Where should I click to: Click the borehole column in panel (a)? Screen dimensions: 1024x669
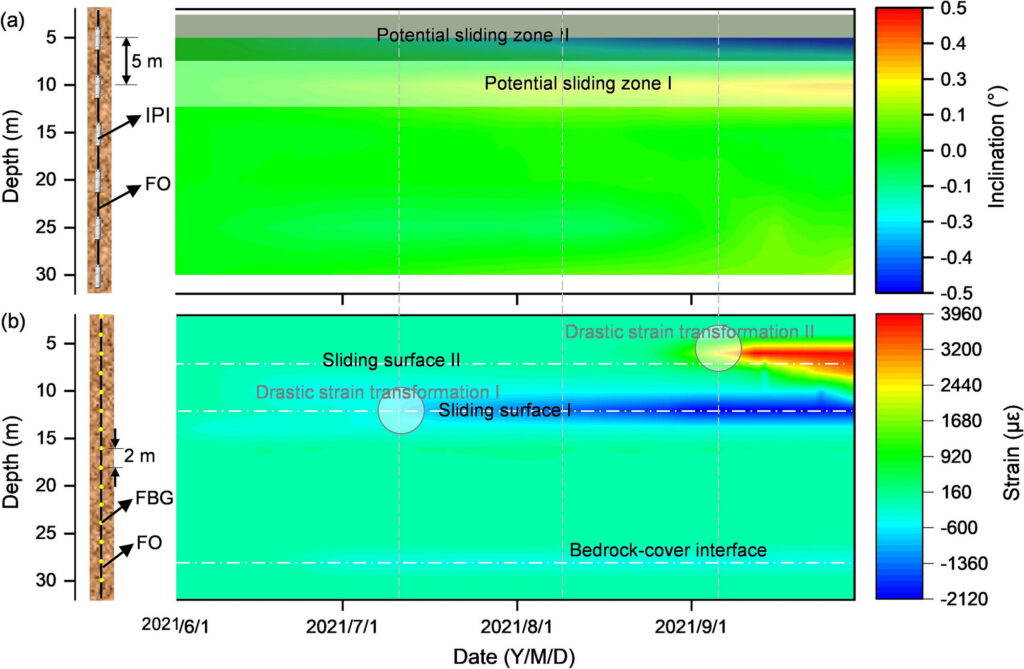[97, 150]
